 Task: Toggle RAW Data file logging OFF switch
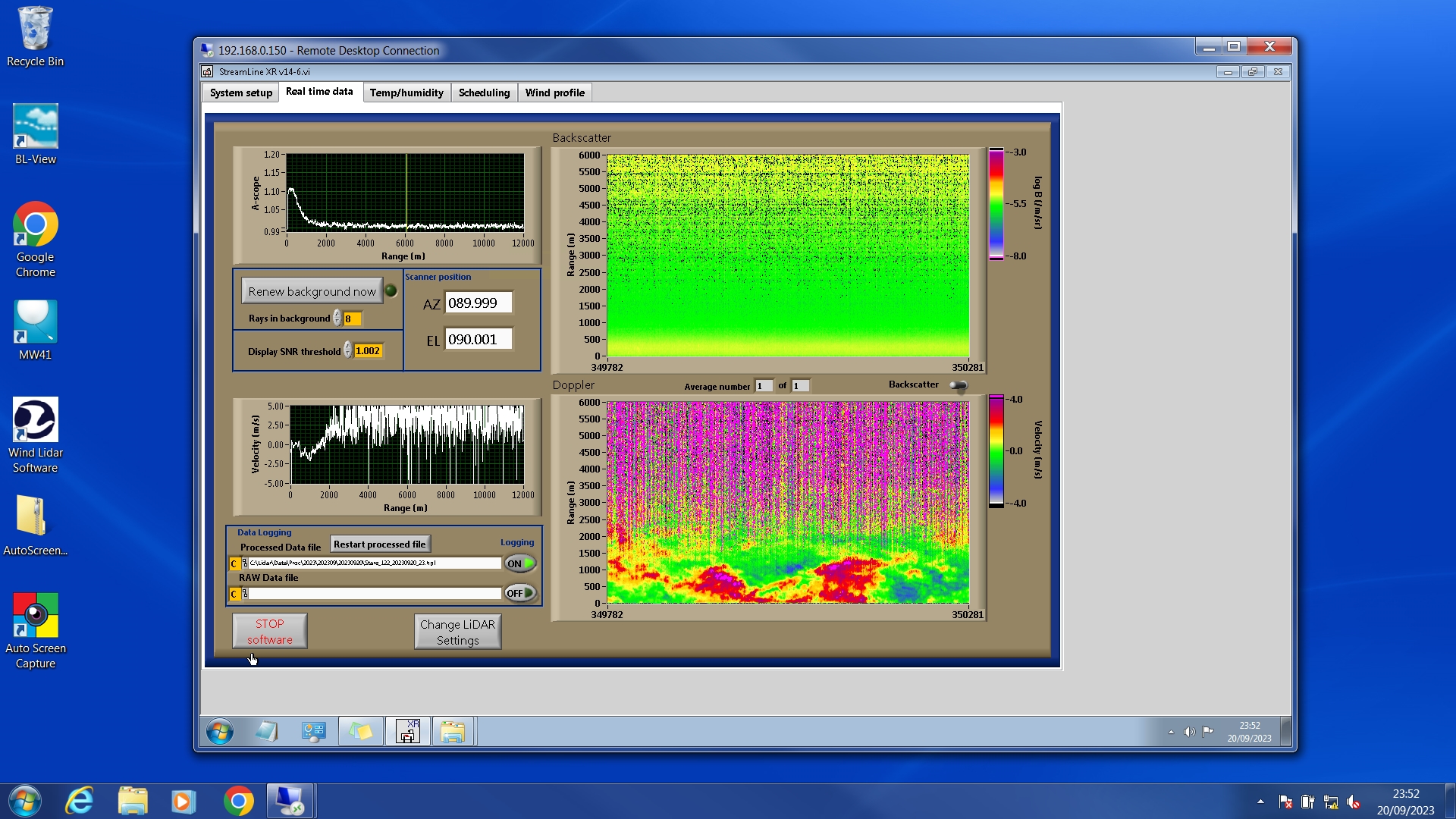(520, 593)
